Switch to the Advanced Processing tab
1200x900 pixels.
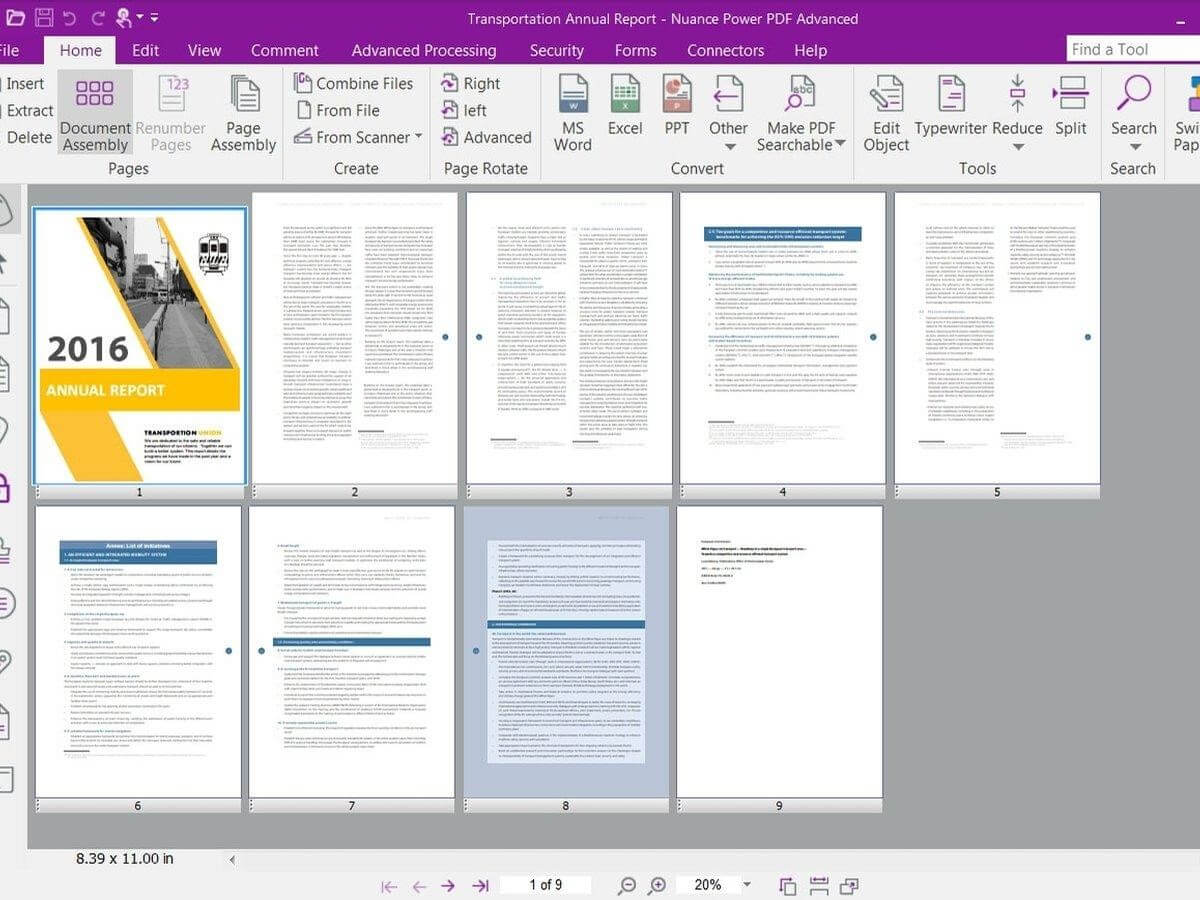[x=423, y=50]
